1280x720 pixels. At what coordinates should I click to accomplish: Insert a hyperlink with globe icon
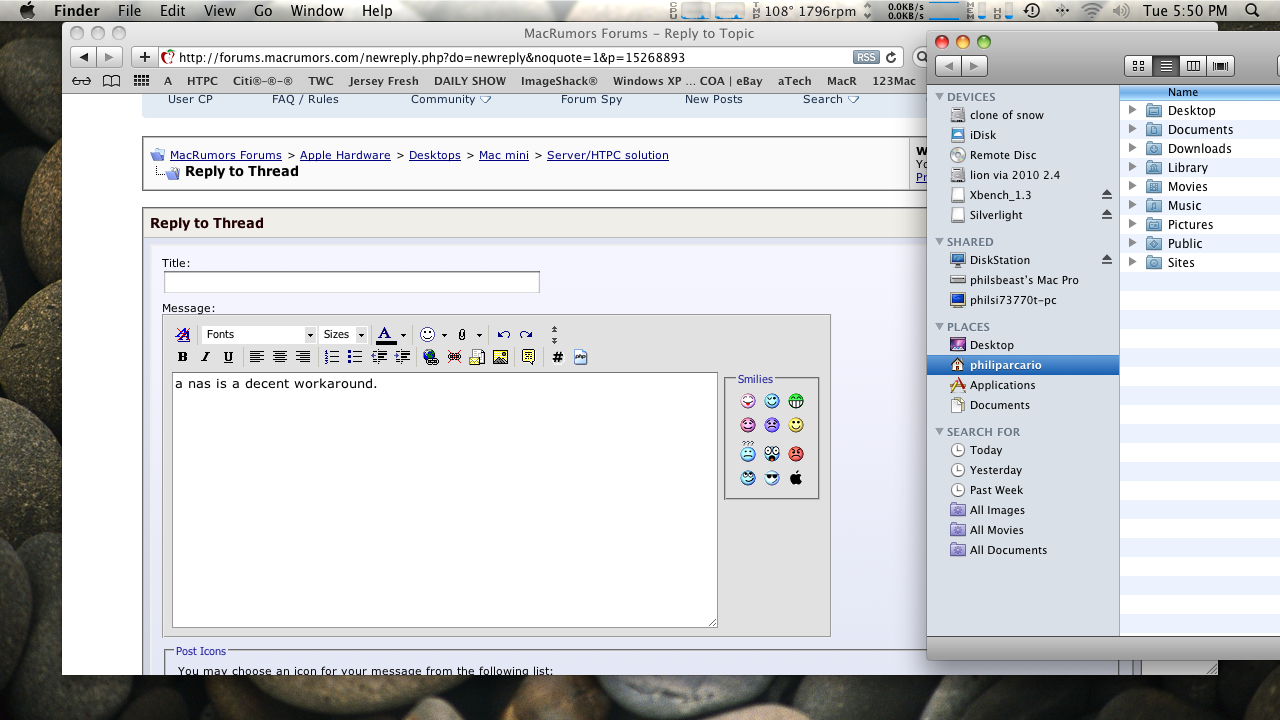[431, 357]
